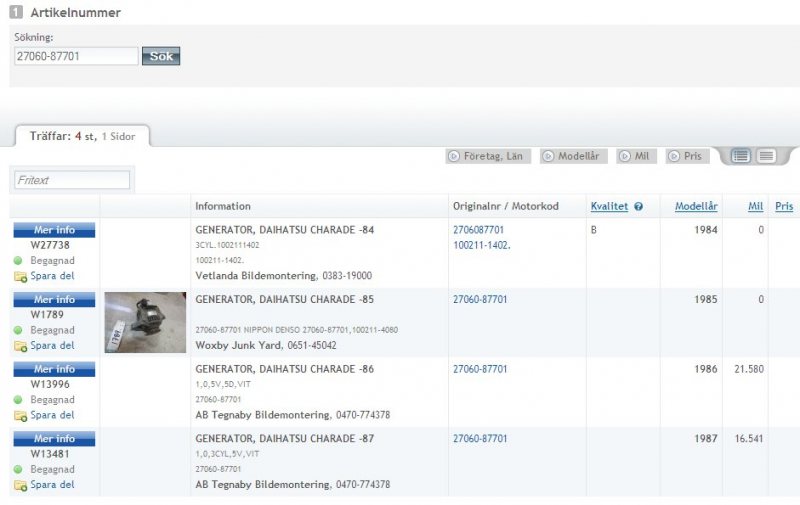Open the generator thumbnail photo for W1789
The height and width of the screenshot is (505, 800).
tap(145, 322)
